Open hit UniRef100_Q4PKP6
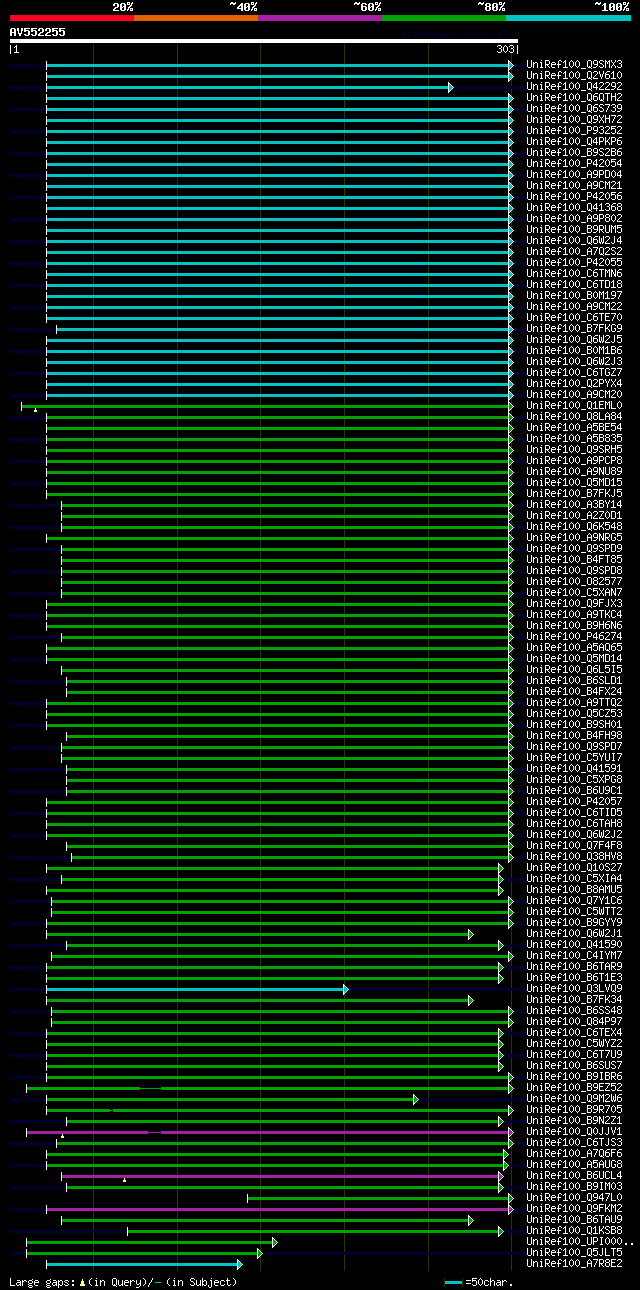Viewport: 640px width, 1290px height. (574, 142)
